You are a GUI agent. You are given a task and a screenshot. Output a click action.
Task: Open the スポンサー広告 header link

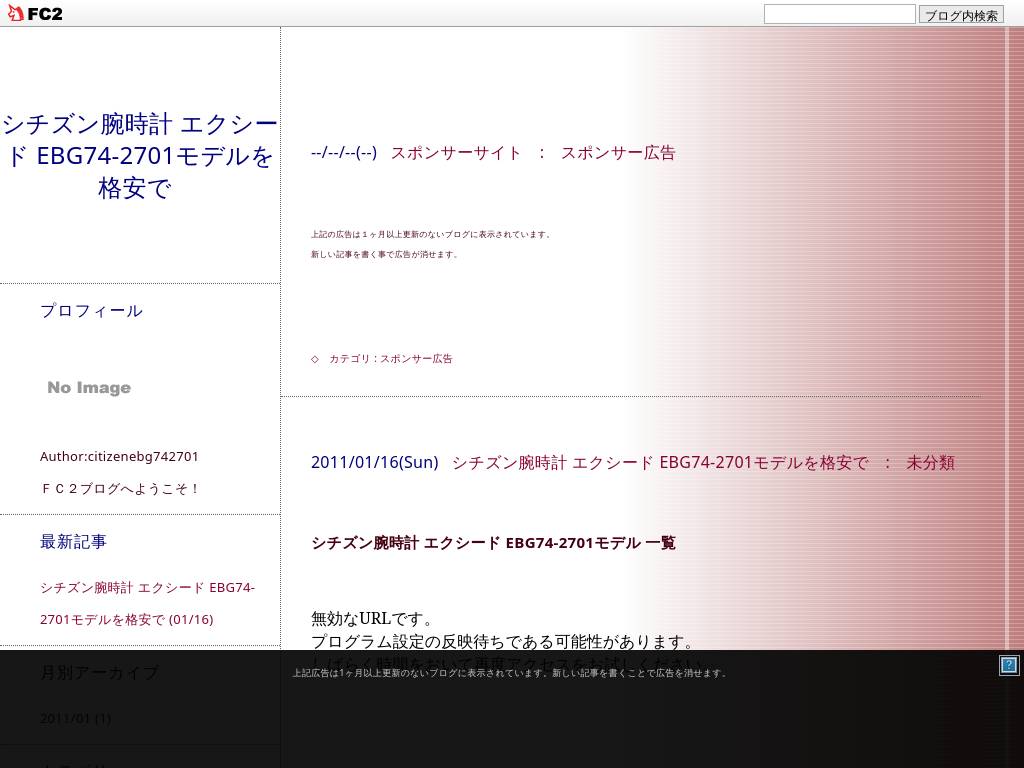[x=618, y=153]
